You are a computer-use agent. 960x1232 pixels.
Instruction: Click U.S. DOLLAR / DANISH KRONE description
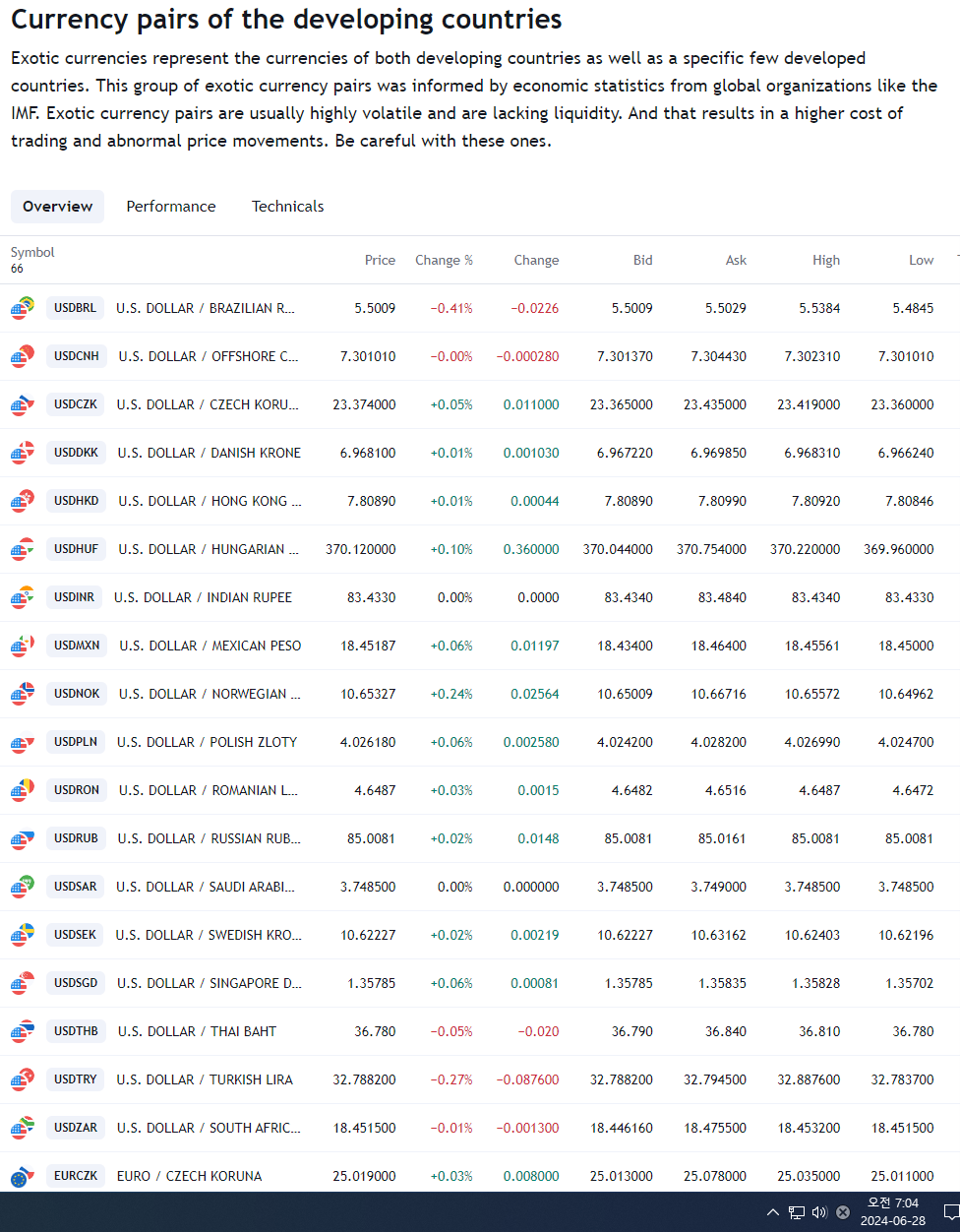[x=210, y=453]
